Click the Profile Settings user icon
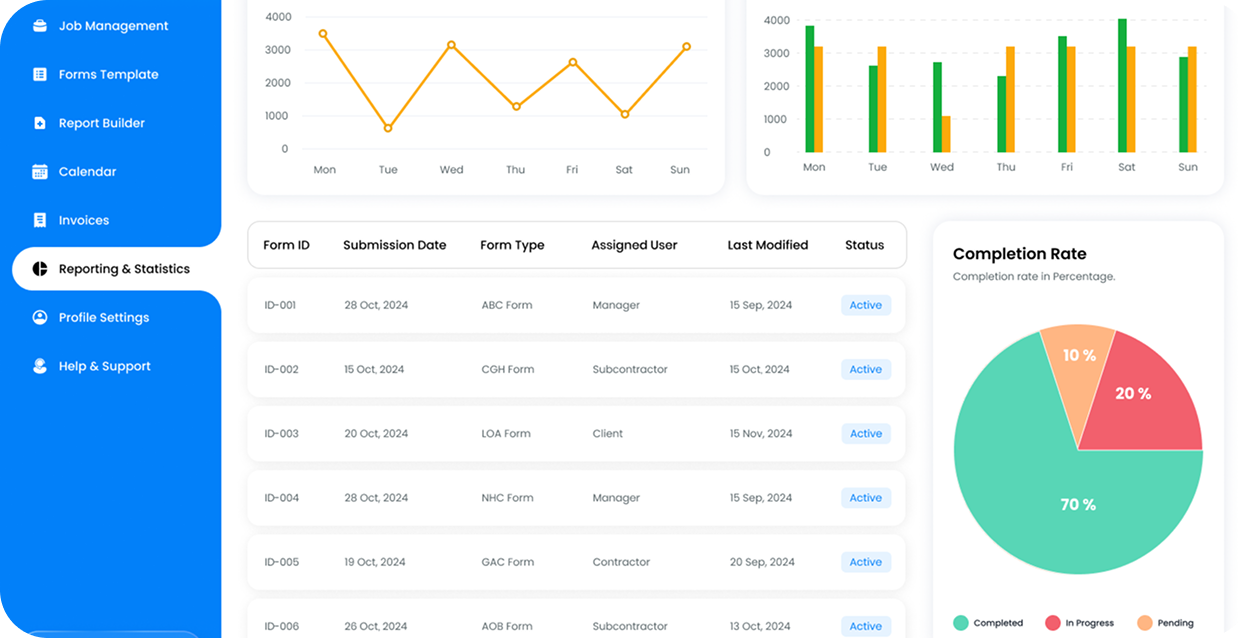The image size is (1250, 638). [x=40, y=317]
